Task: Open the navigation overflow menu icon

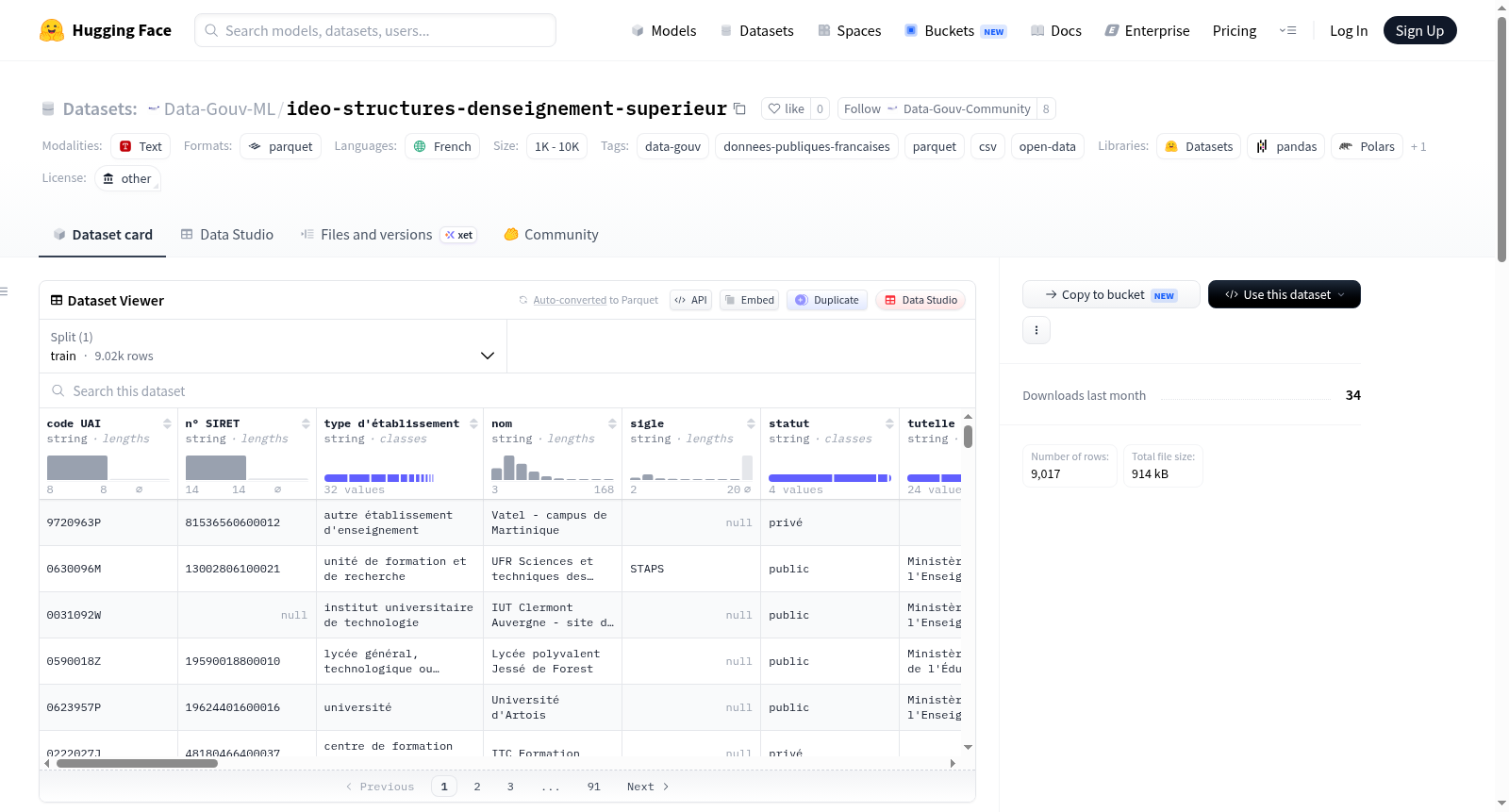Action: click(x=1287, y=31)
